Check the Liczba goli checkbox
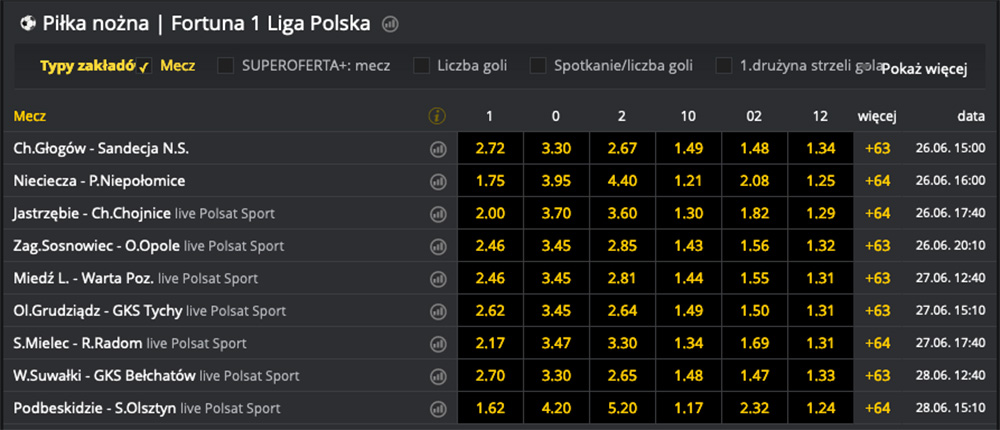The image size is (1000, 430). [421, 66]
